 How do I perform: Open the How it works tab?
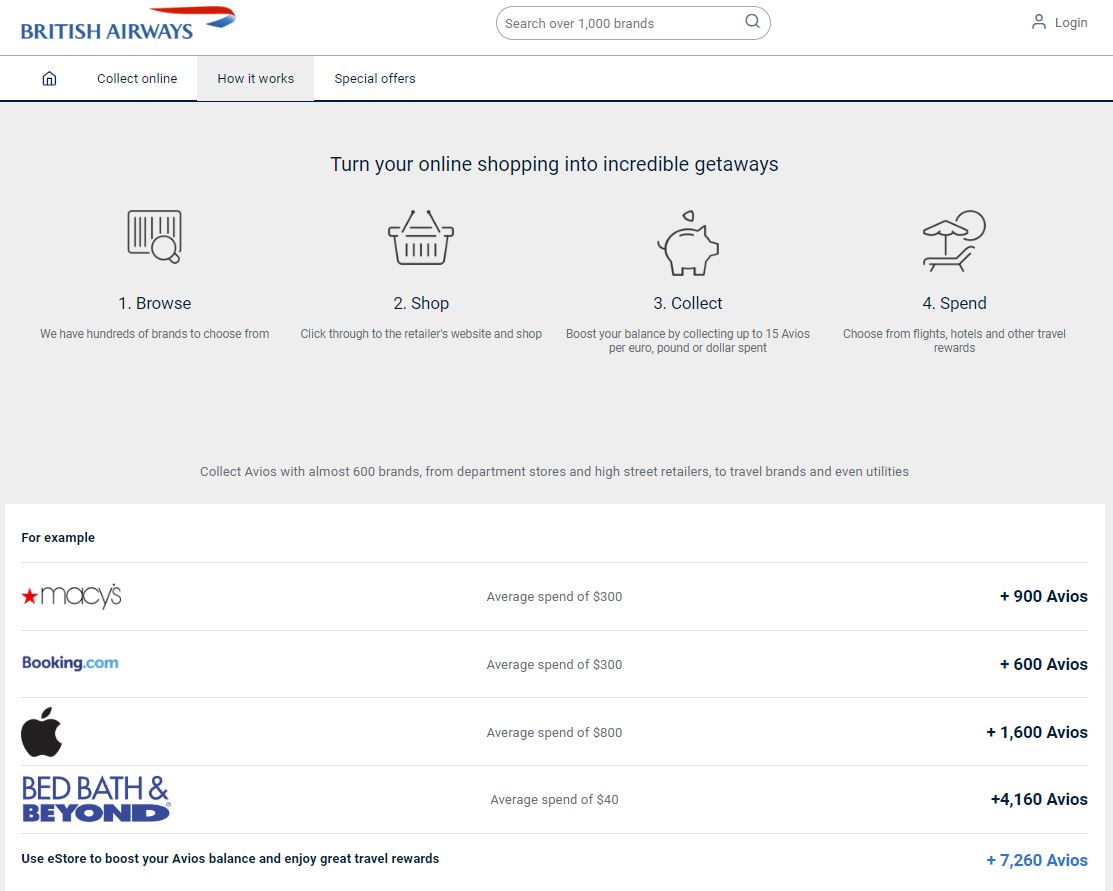tap(256, 79)
